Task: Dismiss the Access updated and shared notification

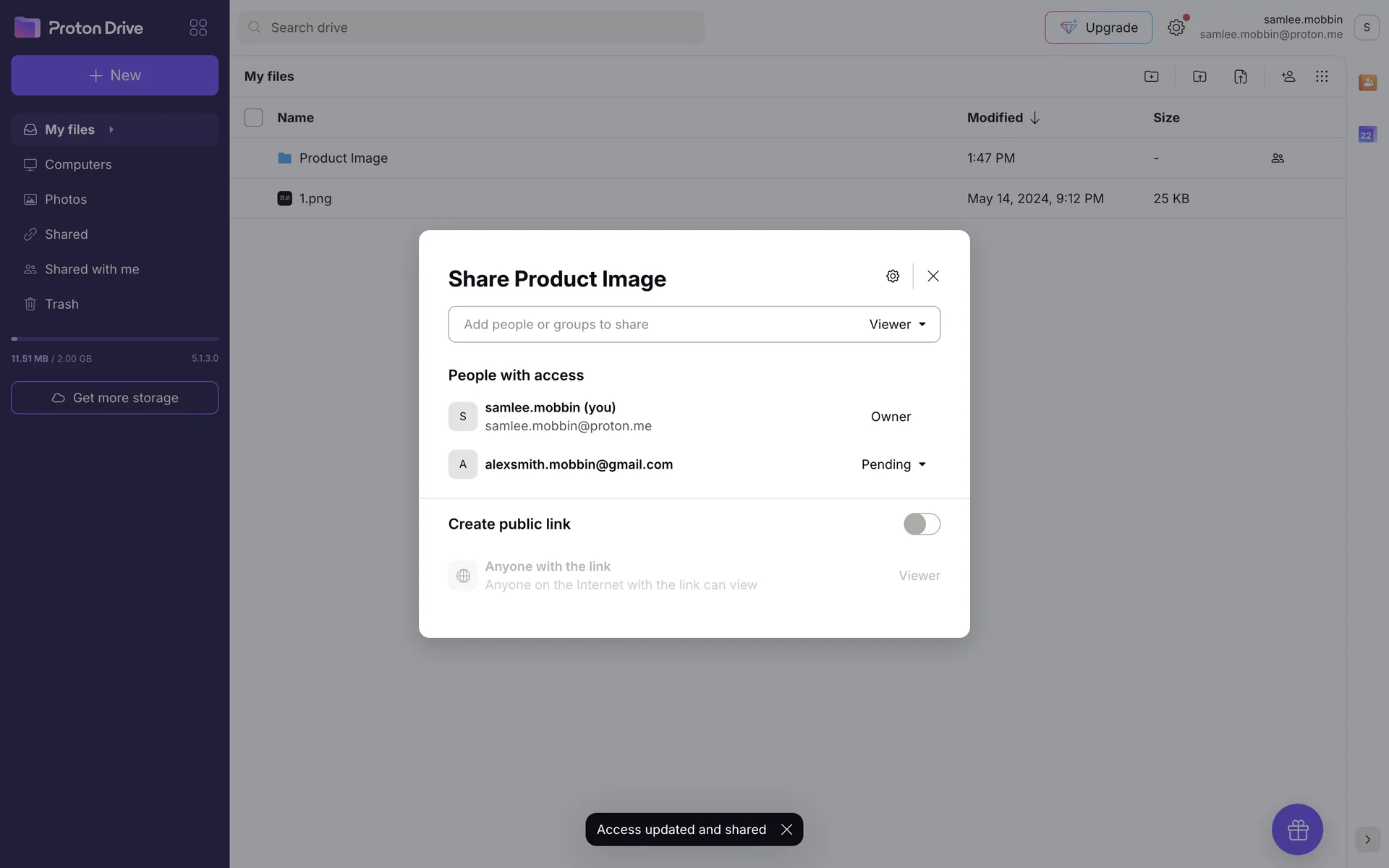Action: (786, 830)
